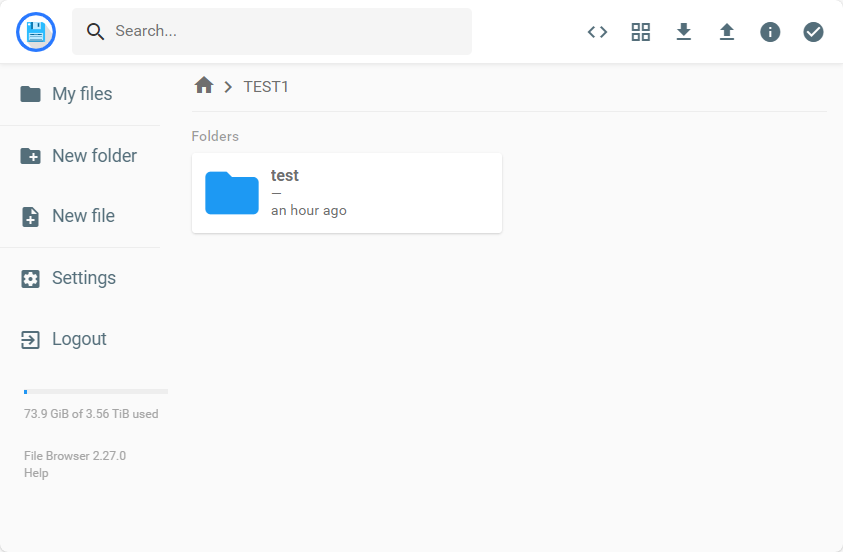Click the upload arrow icon
The height and width of the screenshot is (552, 843).
coord(727,32)
